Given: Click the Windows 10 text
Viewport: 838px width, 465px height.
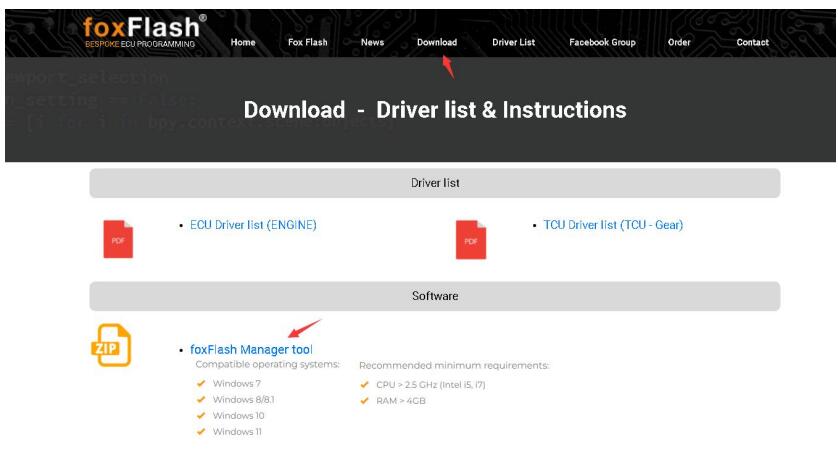Looking at the screenshot, I should coord(238,415).
